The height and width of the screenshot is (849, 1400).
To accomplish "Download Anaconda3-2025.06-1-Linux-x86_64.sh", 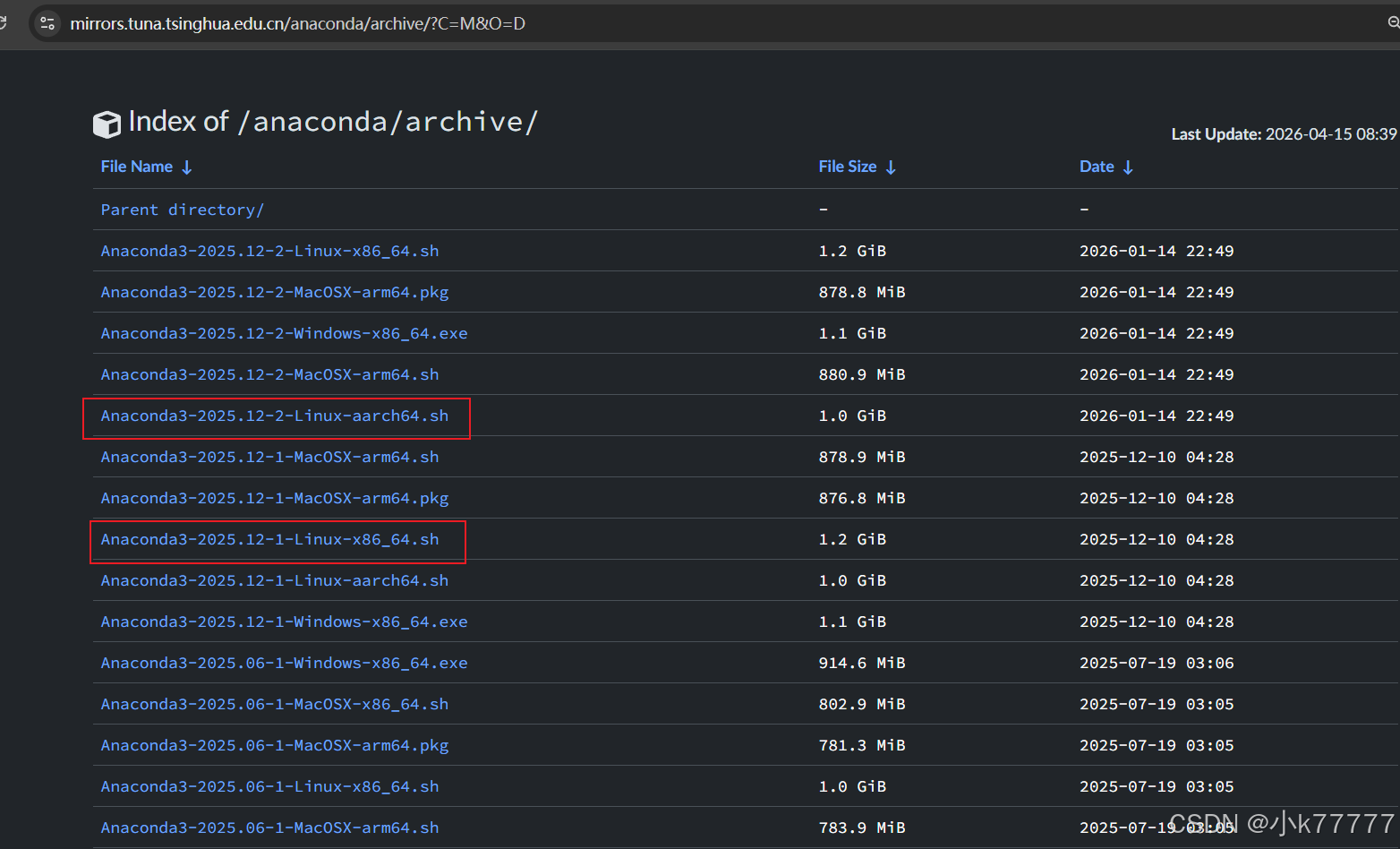I will 270,786.
